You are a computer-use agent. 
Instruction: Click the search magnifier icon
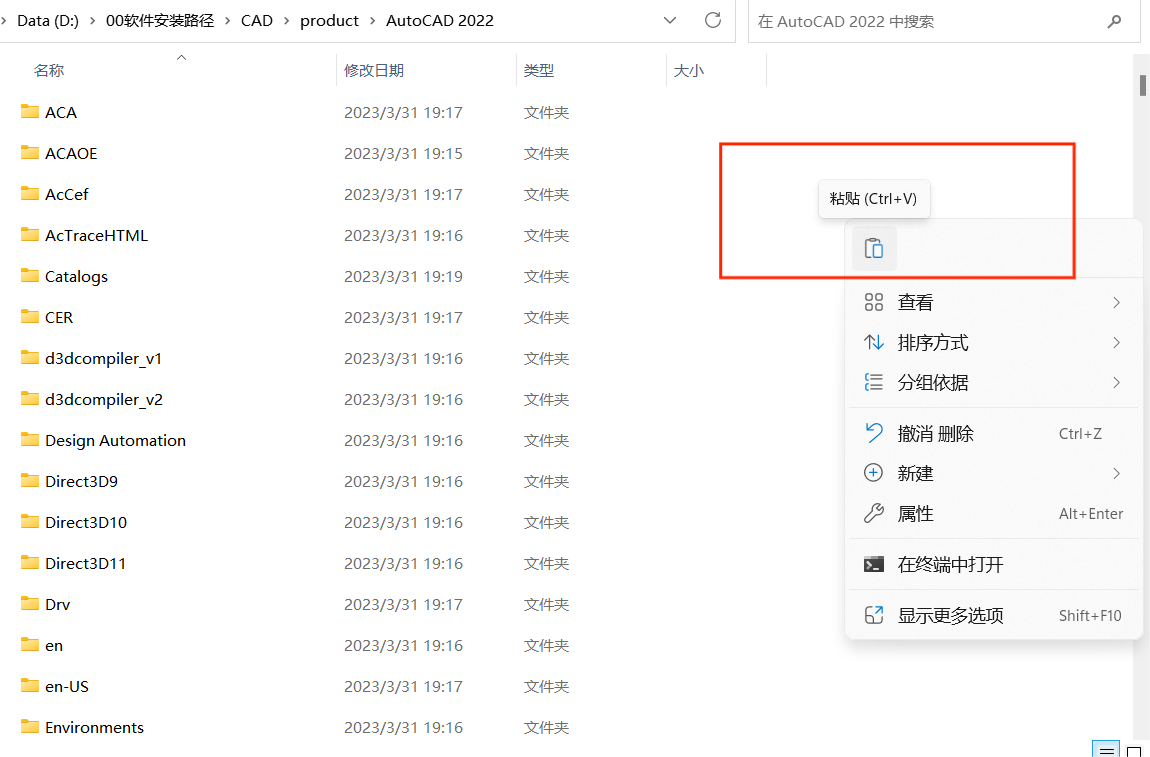pyautogui.click(x=1114, y=20)
